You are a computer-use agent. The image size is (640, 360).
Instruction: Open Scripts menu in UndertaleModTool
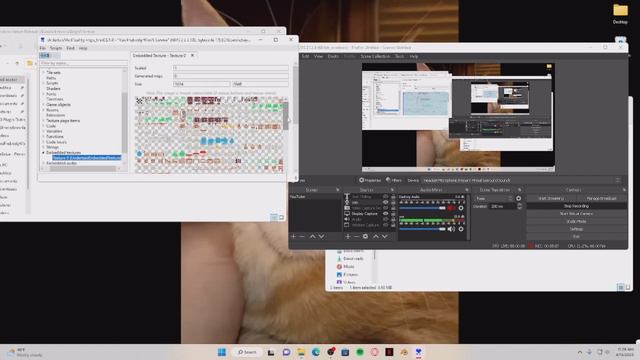click(x=56, y=48)
